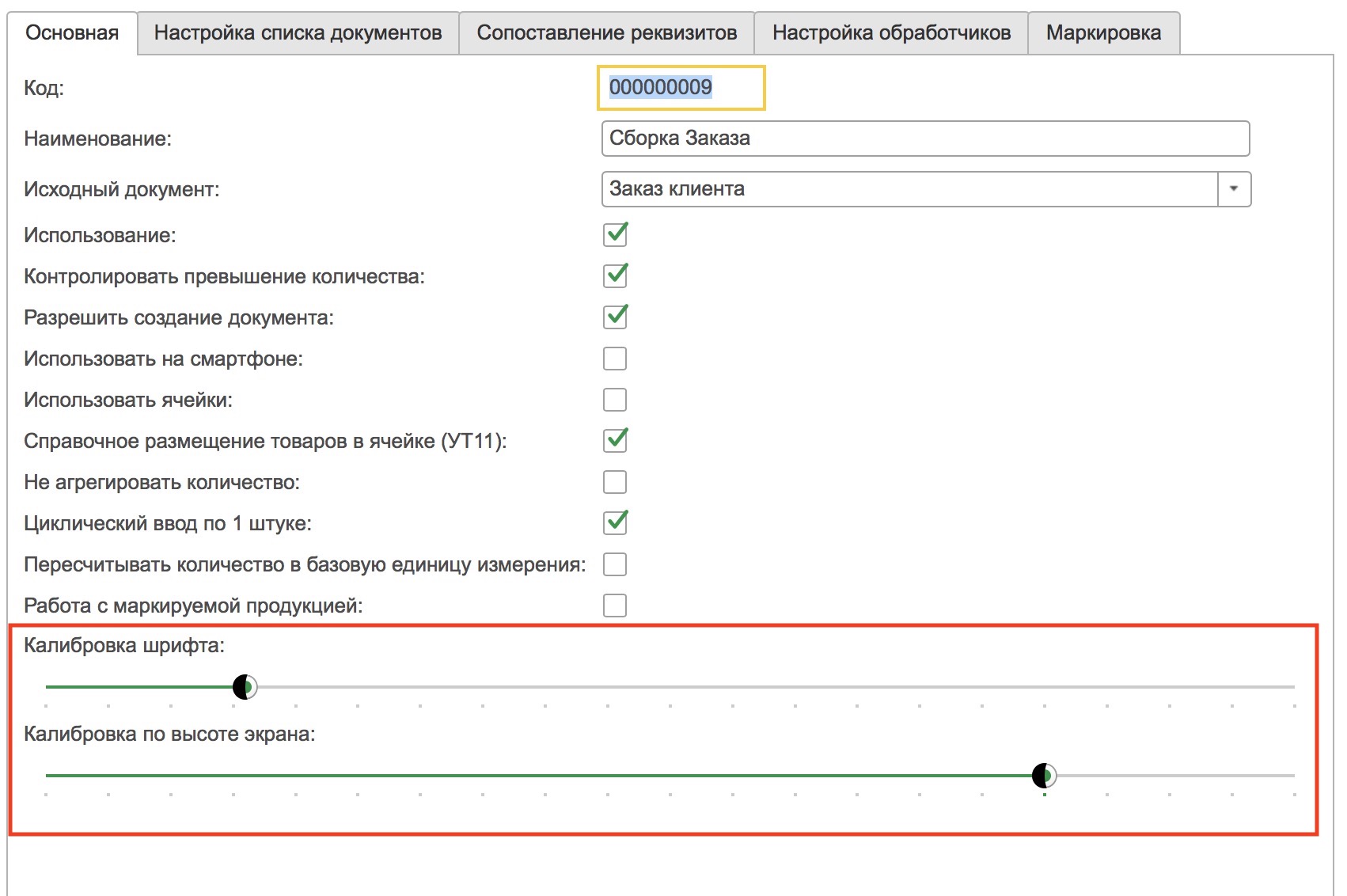This screenshot has height=896, width=1347.
Task: Click the Наименование label text
Action: coord(97,139)
